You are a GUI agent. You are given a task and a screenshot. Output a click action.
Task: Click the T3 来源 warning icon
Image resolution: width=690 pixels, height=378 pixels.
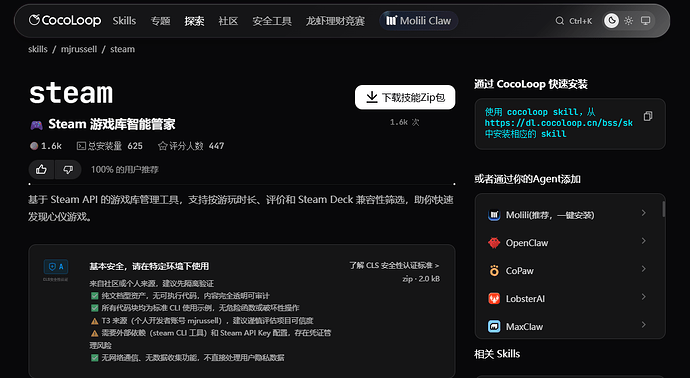(x=94, y=321)
